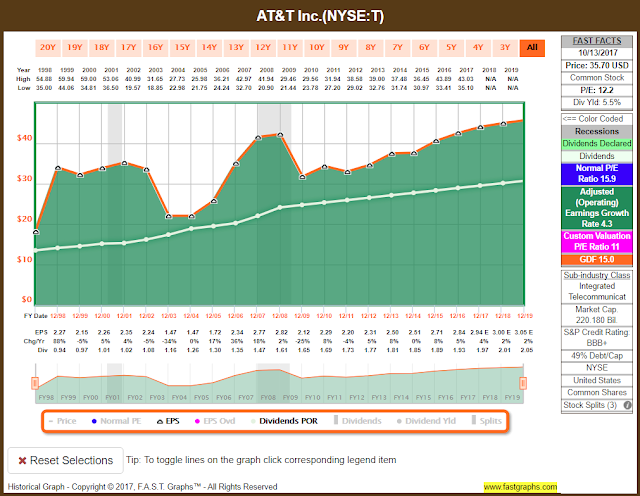This screenshot has width=640, height=496.
Task: Click the FY17 marker on the navigator
Action: (x=468, y=397)
